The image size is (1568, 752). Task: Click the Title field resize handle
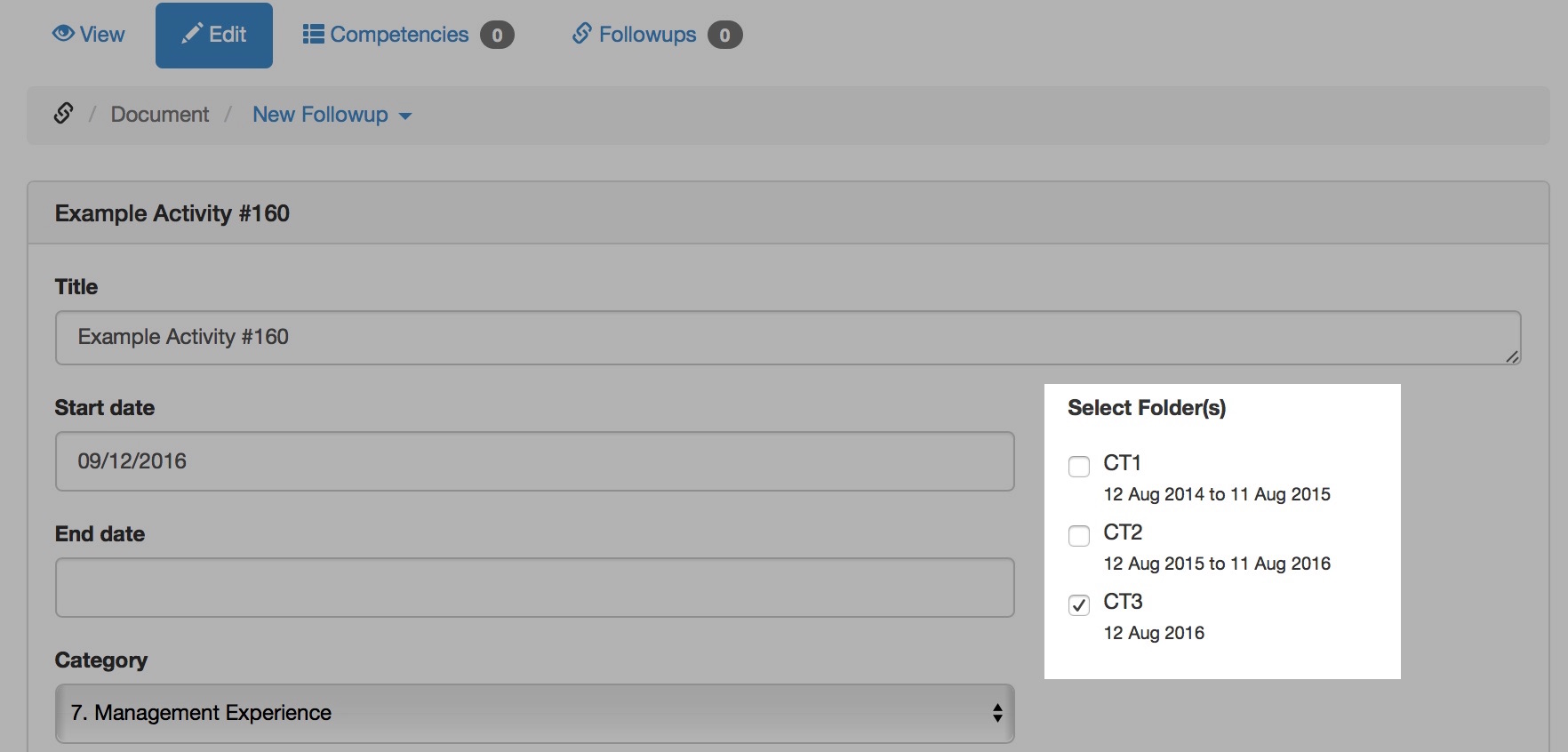pos(1512,356)
